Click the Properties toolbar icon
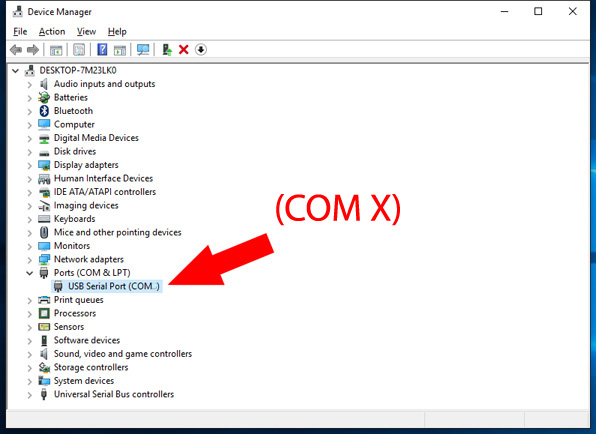 pos(79,50)
